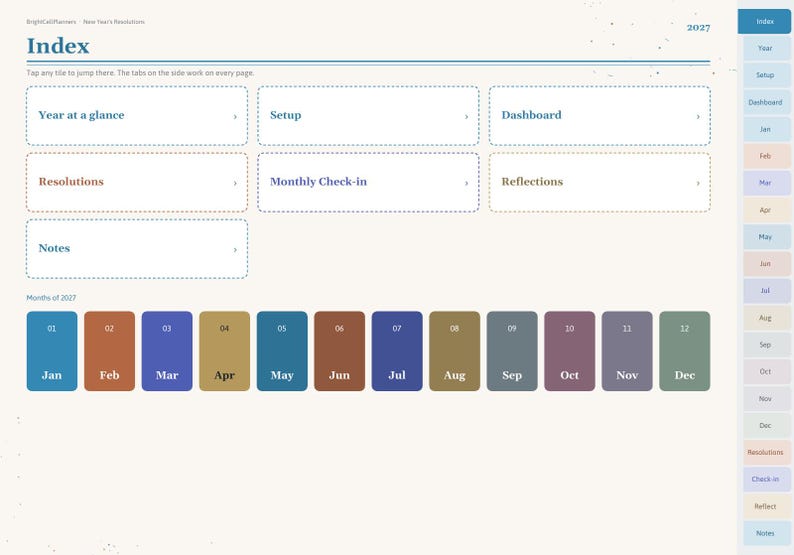Click the chevron arrow on Reflections tile

[698, 183]
